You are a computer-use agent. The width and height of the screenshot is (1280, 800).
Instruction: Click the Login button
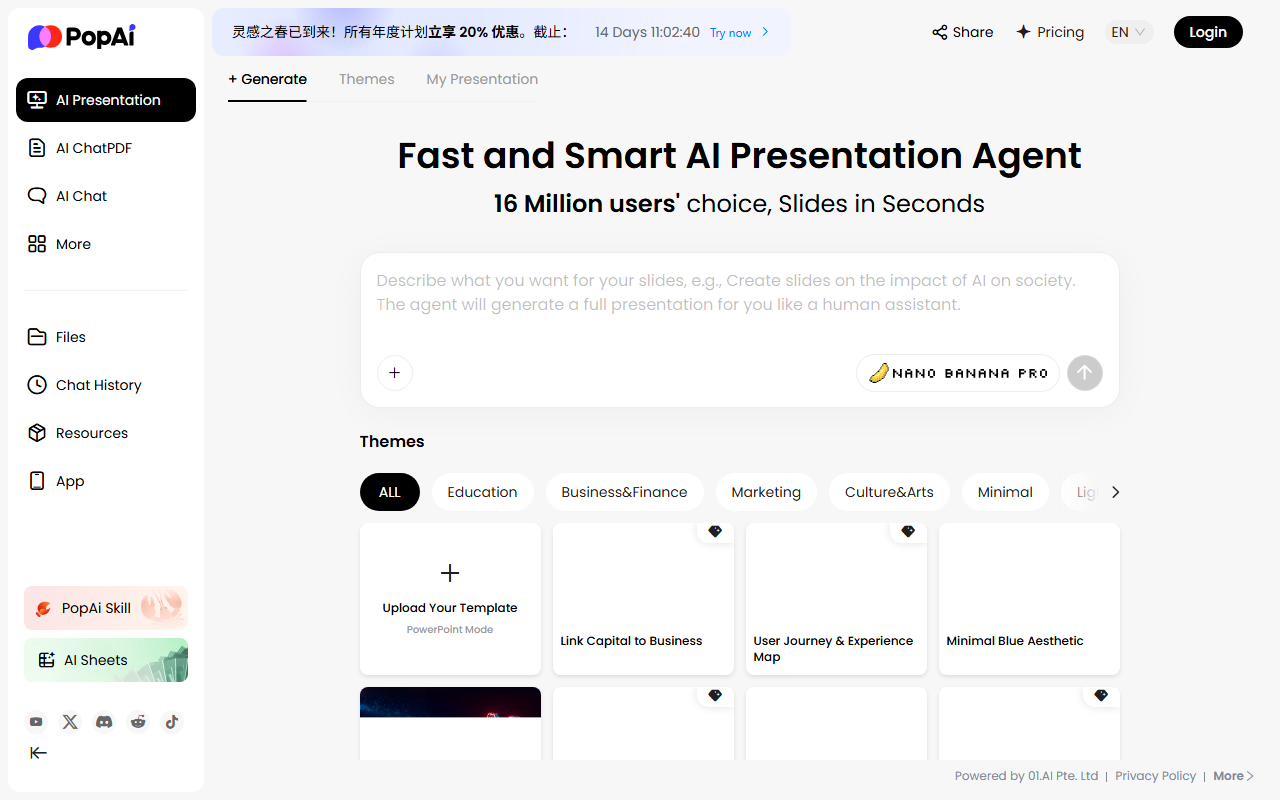point(1208,32)
